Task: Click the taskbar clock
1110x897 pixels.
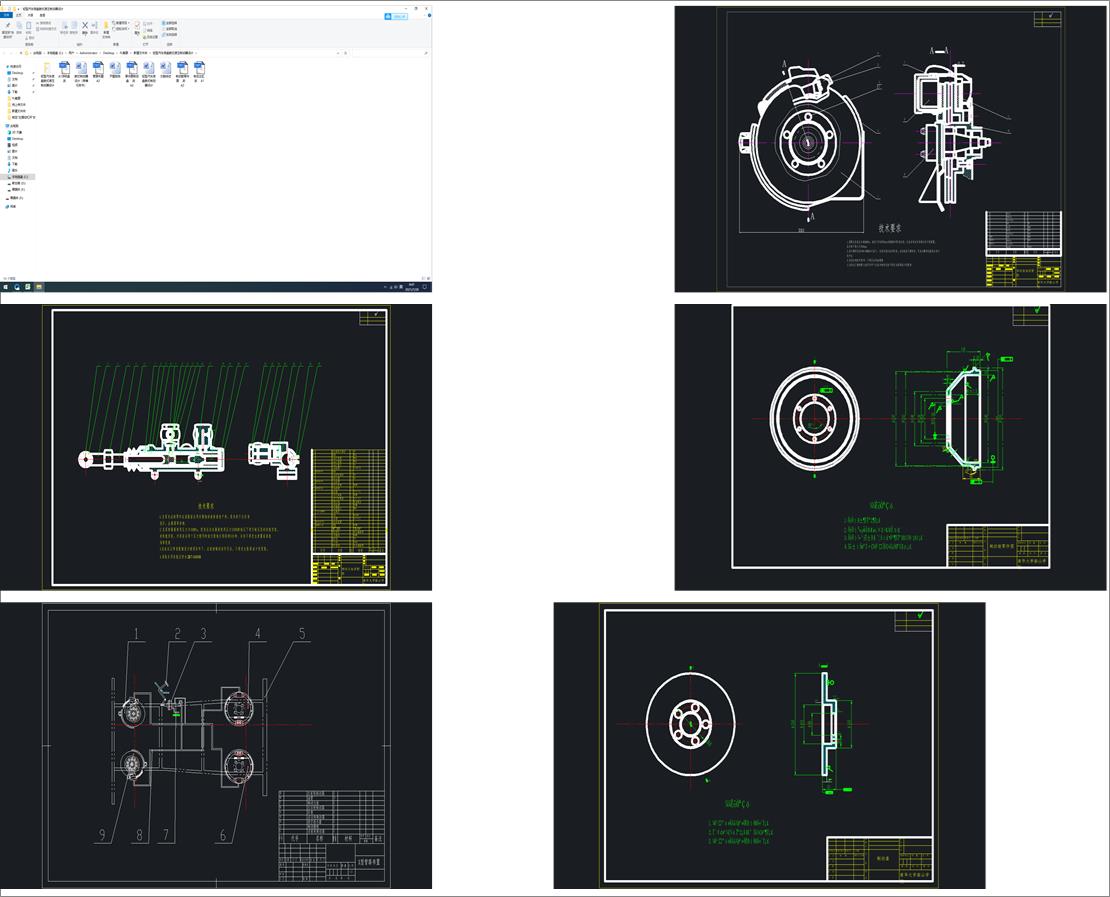Action: pyautogui.click(x=411, y=287)
